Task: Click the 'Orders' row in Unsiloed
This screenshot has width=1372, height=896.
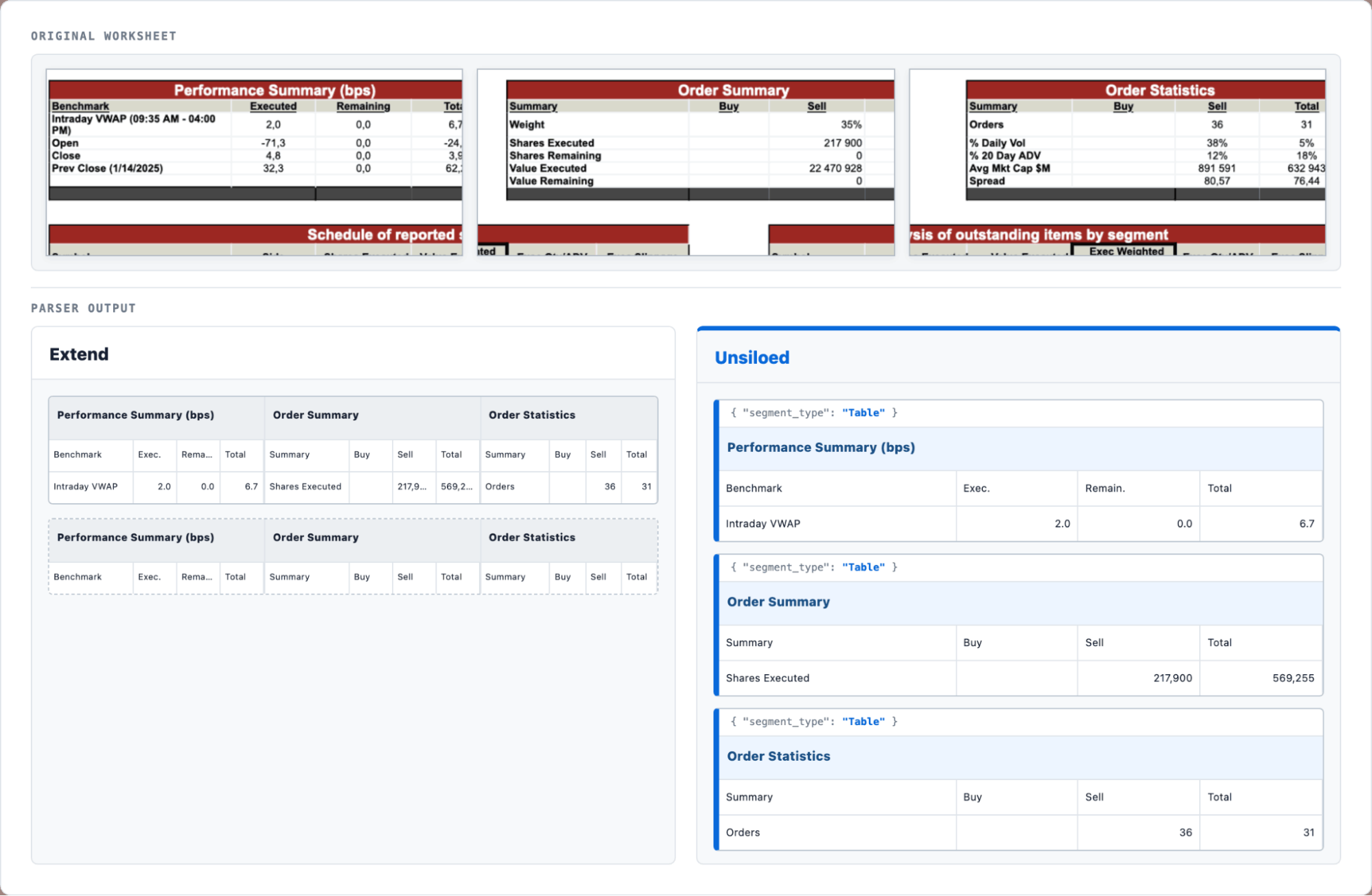Action: point(1021,833)
